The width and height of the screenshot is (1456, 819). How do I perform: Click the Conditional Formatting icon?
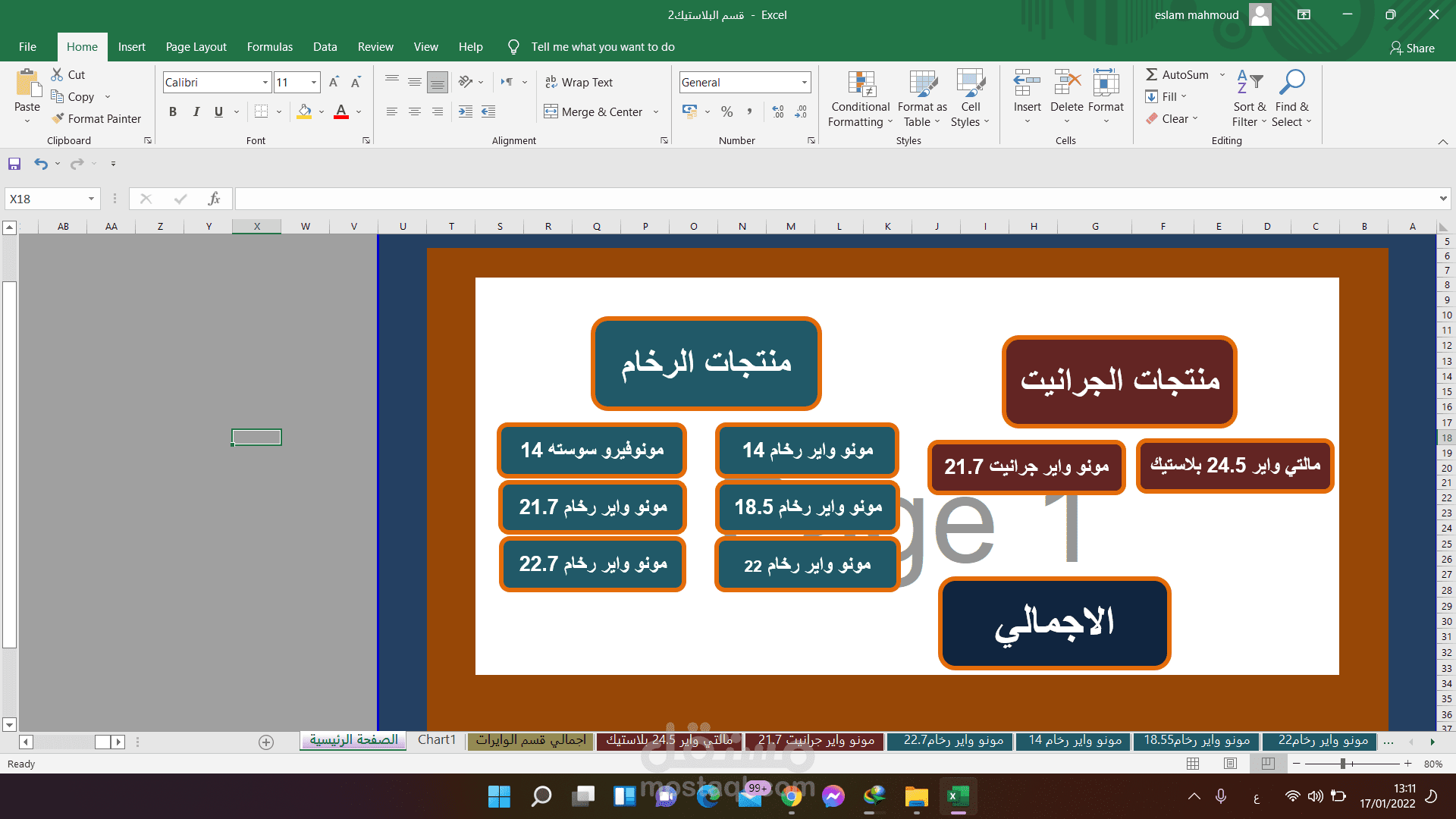[x=861, y=84]
